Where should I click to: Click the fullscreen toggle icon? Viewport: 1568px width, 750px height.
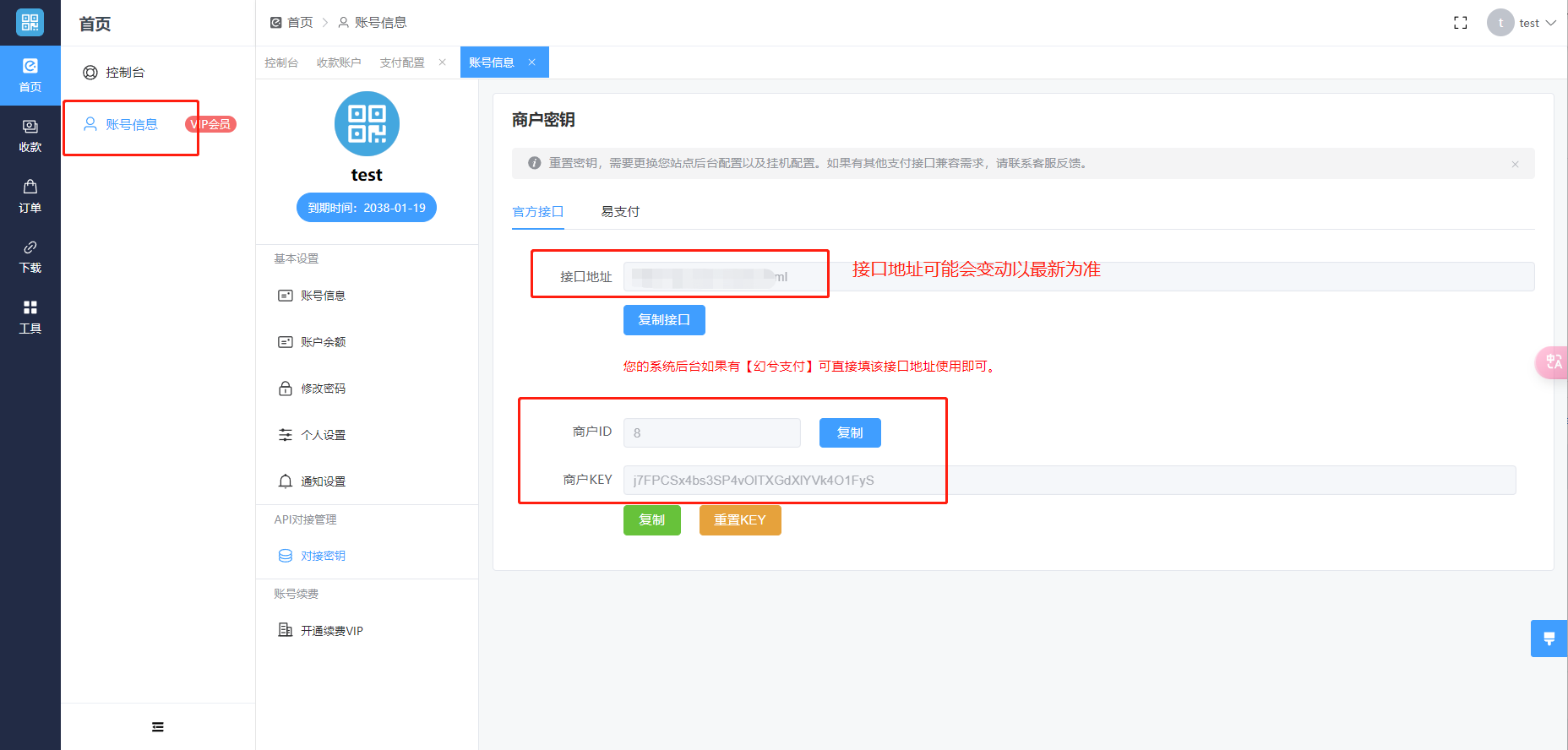(1460, 23)
